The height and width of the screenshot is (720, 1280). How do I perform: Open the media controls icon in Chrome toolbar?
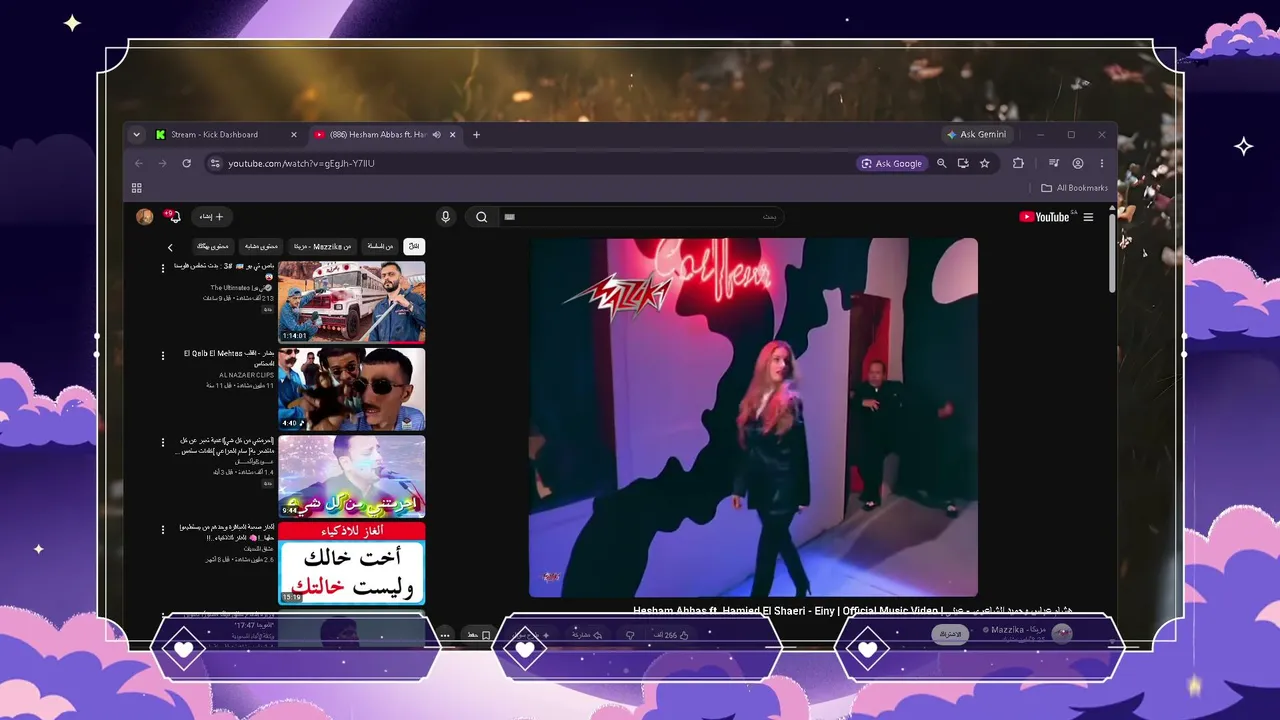[x=1053, y=163]
